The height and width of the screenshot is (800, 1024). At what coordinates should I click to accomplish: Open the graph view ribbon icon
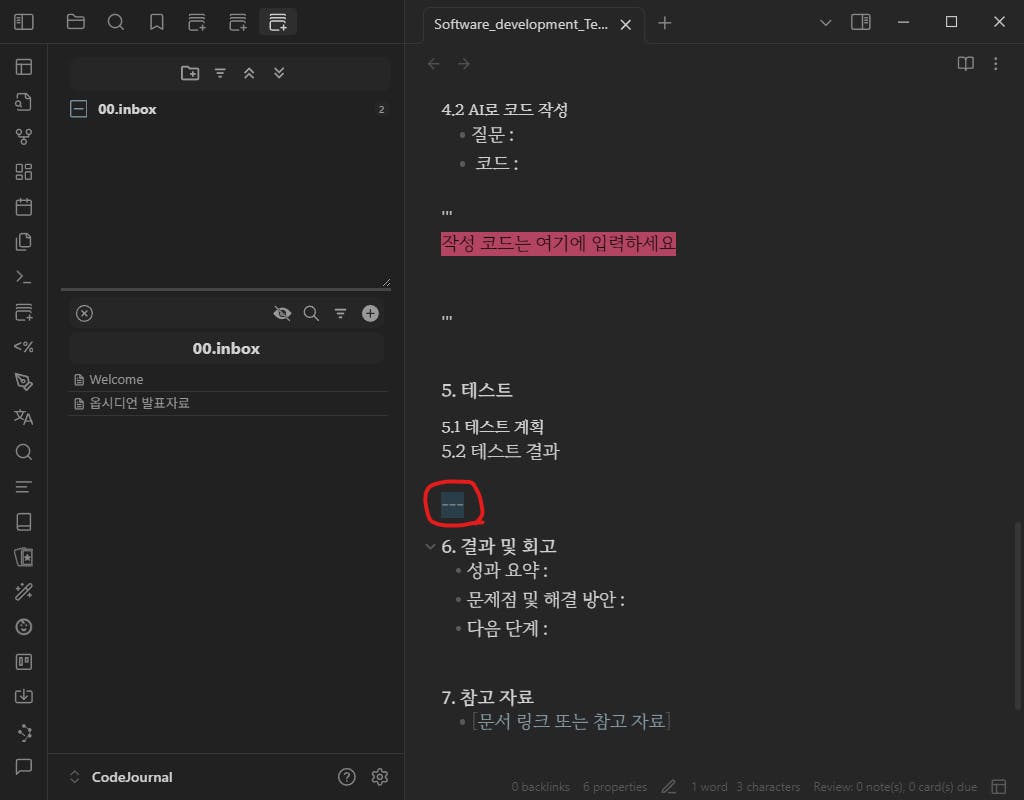tap(24, 136)
